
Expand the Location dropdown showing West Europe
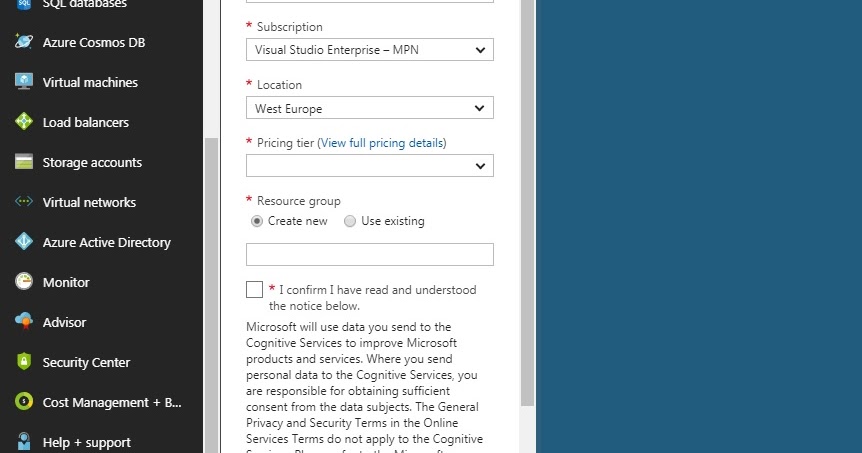click(369, 108)
